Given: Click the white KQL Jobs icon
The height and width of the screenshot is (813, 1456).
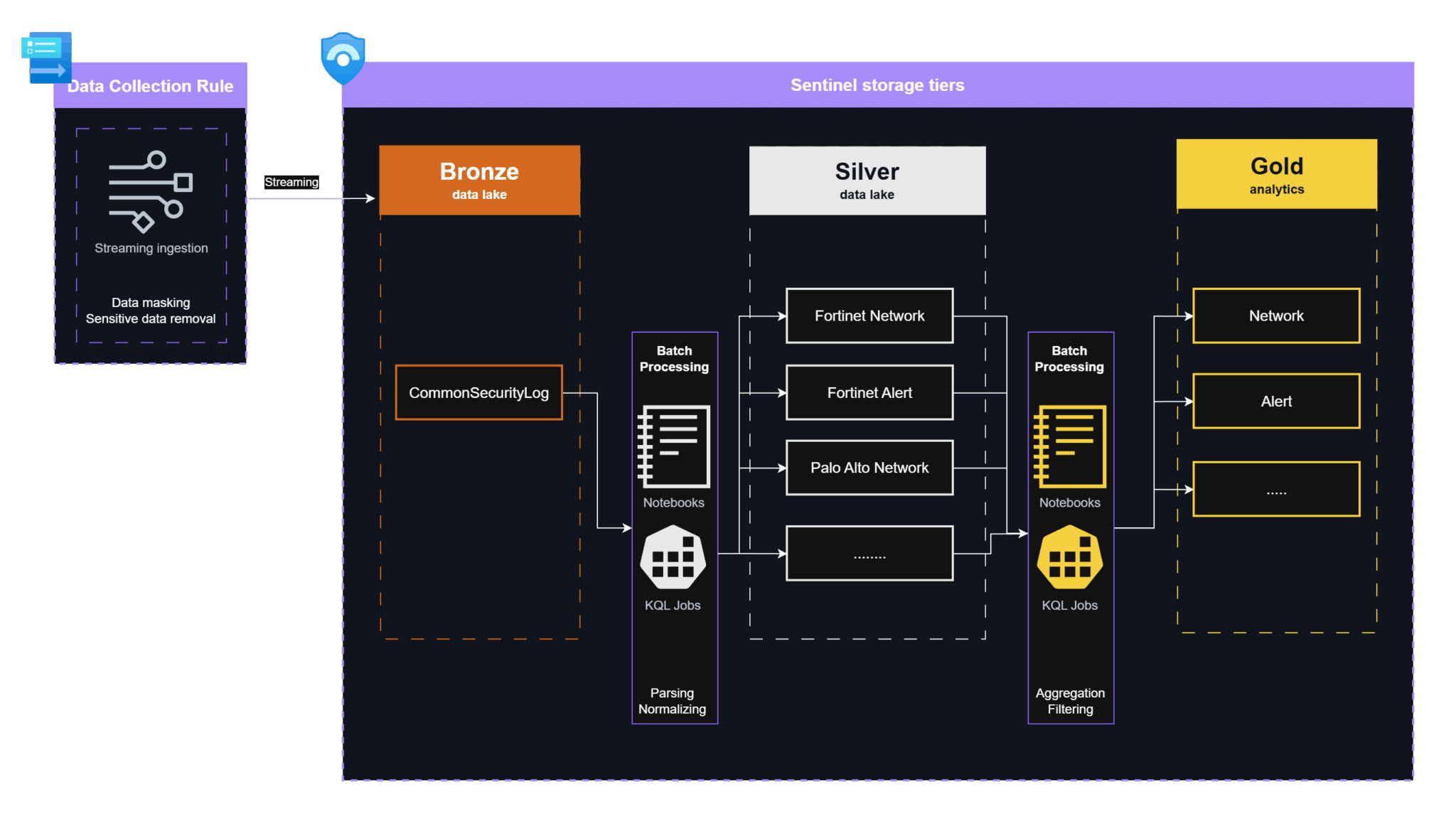Looking at the screenshot, I should [673, 557].
